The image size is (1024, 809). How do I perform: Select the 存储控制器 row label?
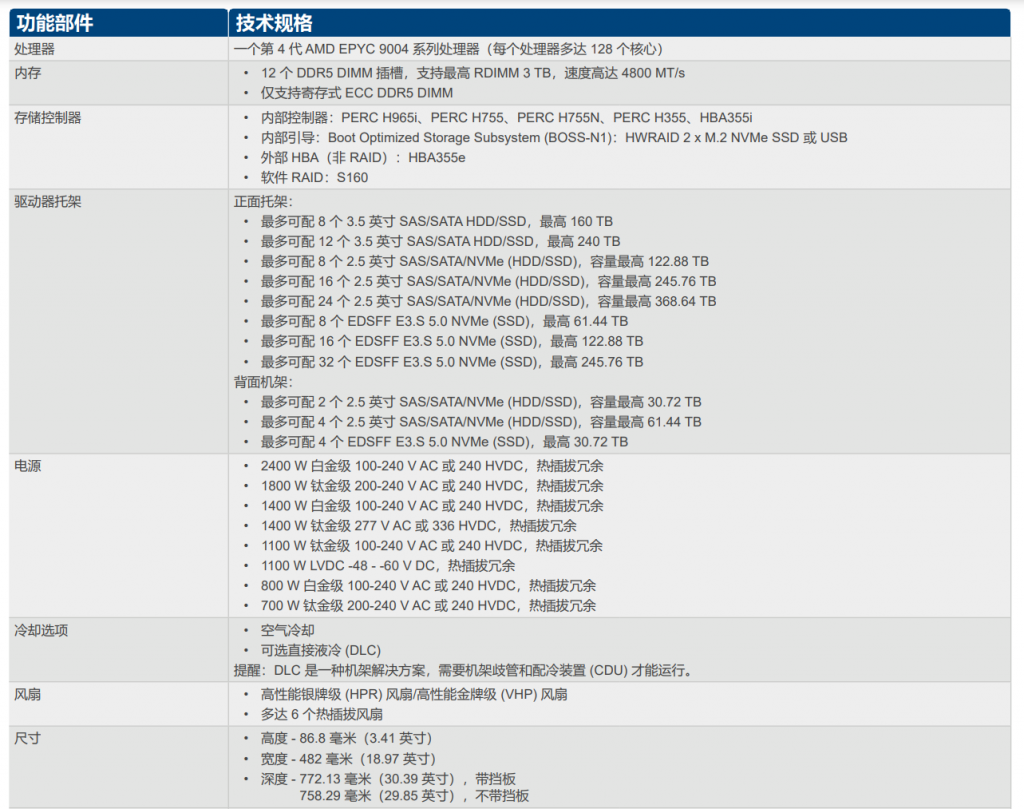point(47,117)
